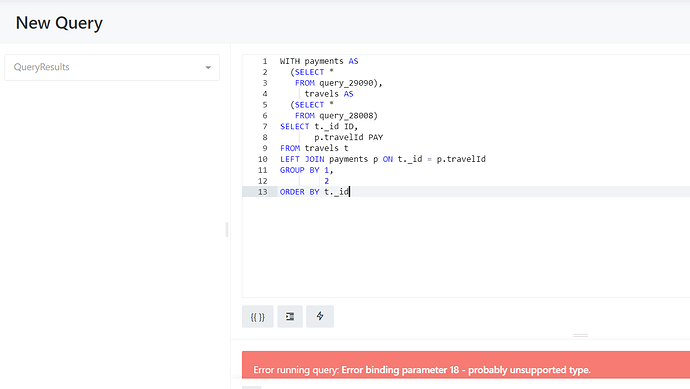Click the "ORDER BY t._id" line
Image resolution: width=690 pixels, height=389 pixels.
(x=314, y=192)
